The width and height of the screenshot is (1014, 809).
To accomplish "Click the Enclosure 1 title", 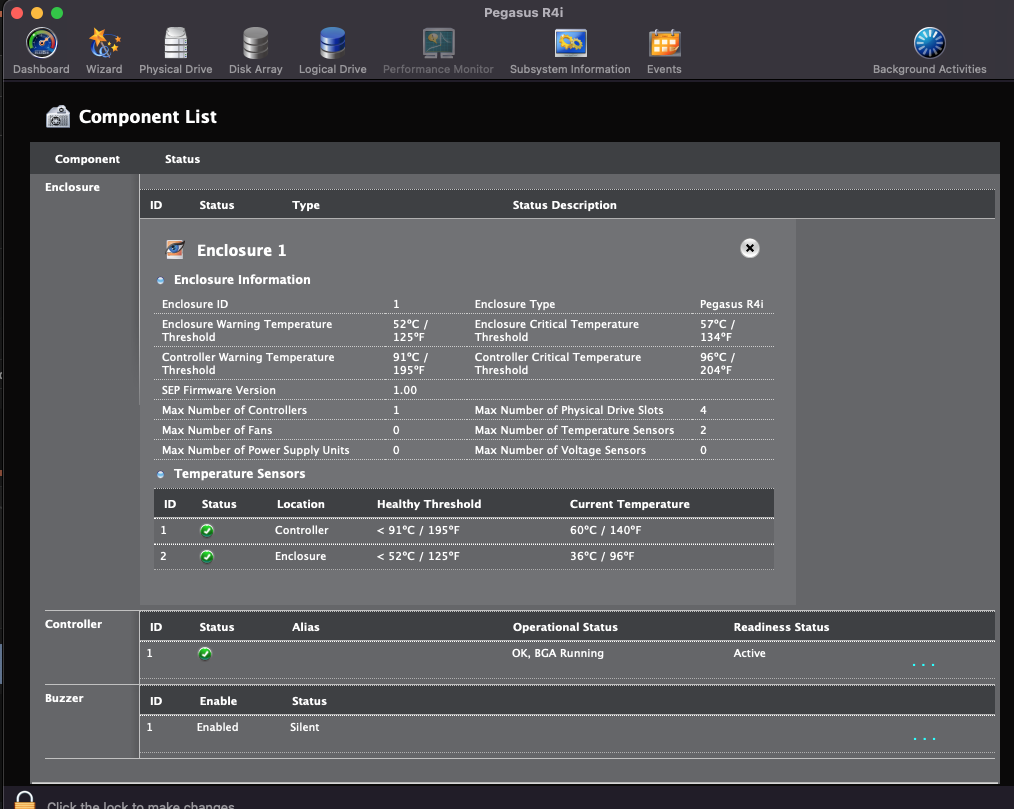I will [241, 250].
